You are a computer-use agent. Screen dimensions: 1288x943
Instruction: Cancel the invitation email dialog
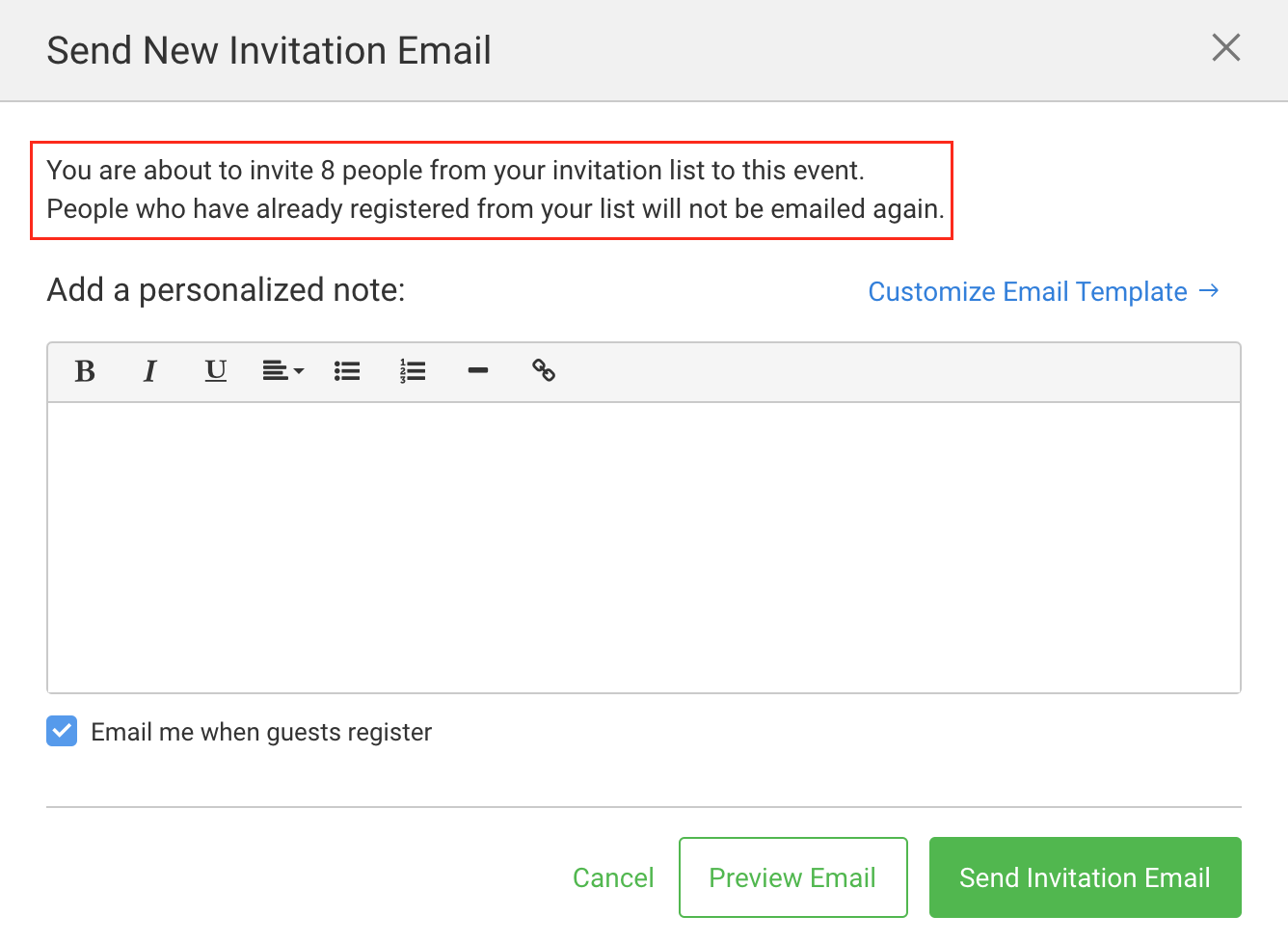(613, 877)
